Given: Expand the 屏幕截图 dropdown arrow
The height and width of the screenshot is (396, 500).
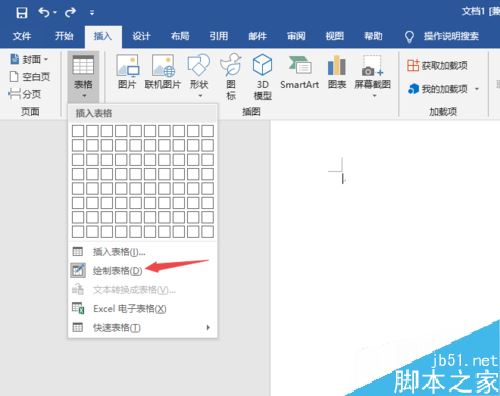Looking at the screenshot, I should point(374,96).
